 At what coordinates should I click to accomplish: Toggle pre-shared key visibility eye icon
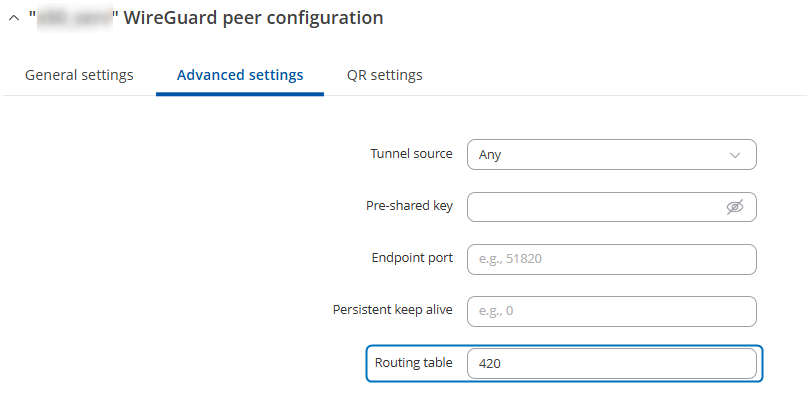pos(734,207)
